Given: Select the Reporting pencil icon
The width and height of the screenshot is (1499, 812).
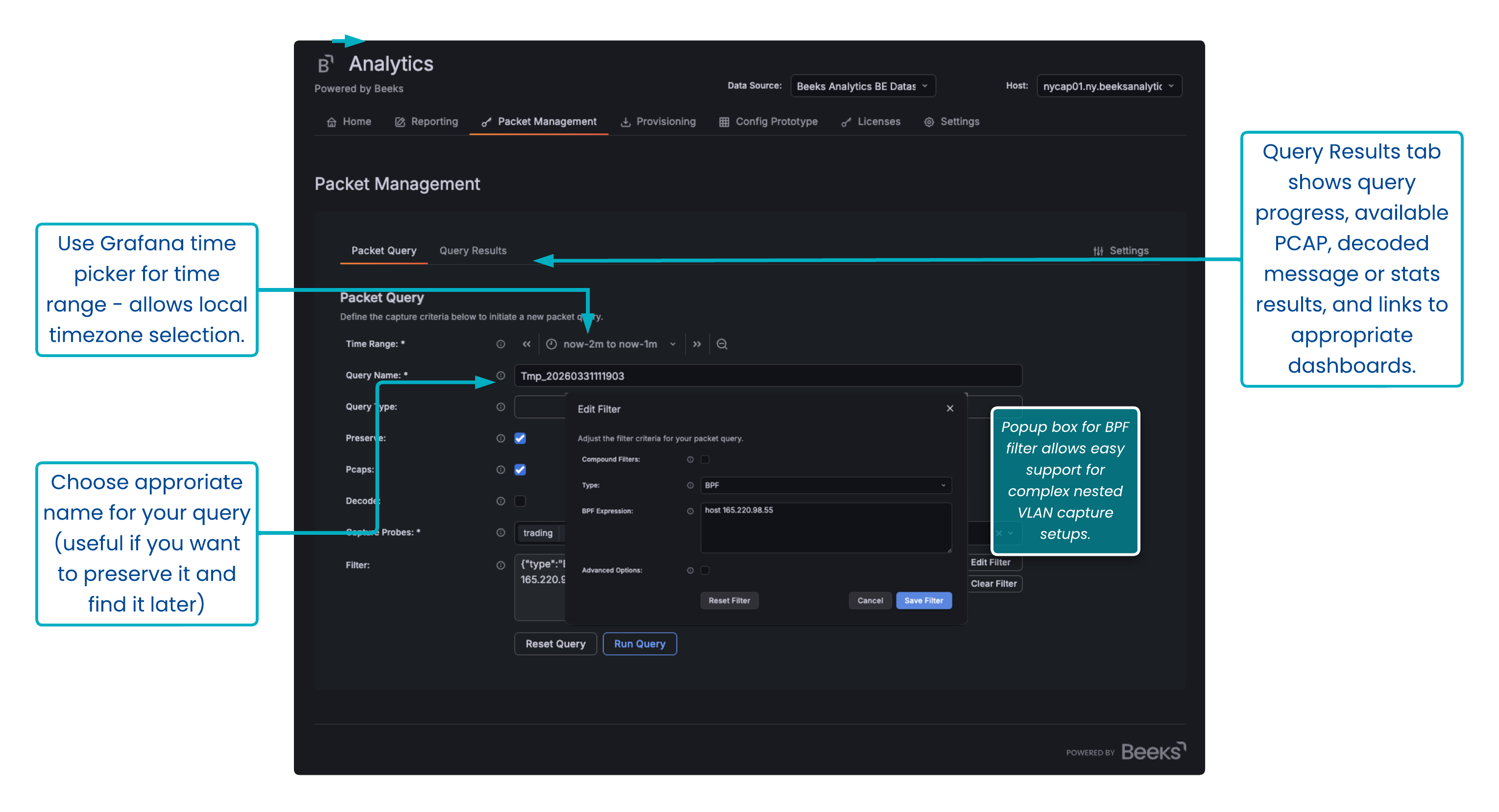Looking at the screenshot, I should [x=400, y=121].
